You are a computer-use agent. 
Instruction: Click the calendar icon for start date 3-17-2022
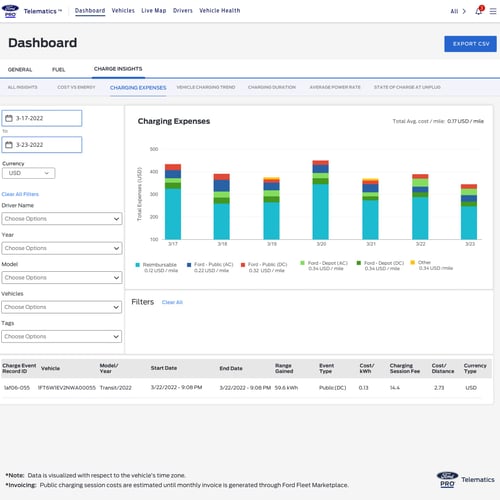9,118
